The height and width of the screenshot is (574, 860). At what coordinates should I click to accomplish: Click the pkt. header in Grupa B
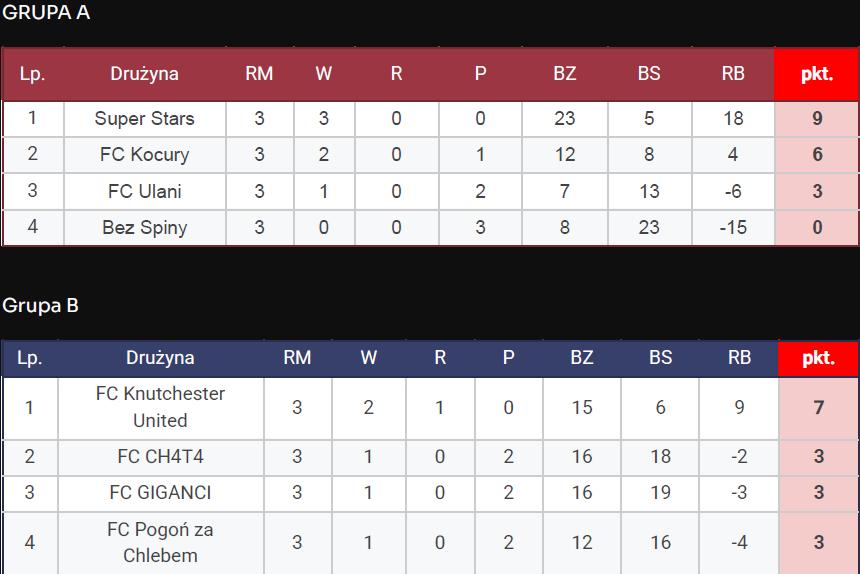tap(819, 358)
